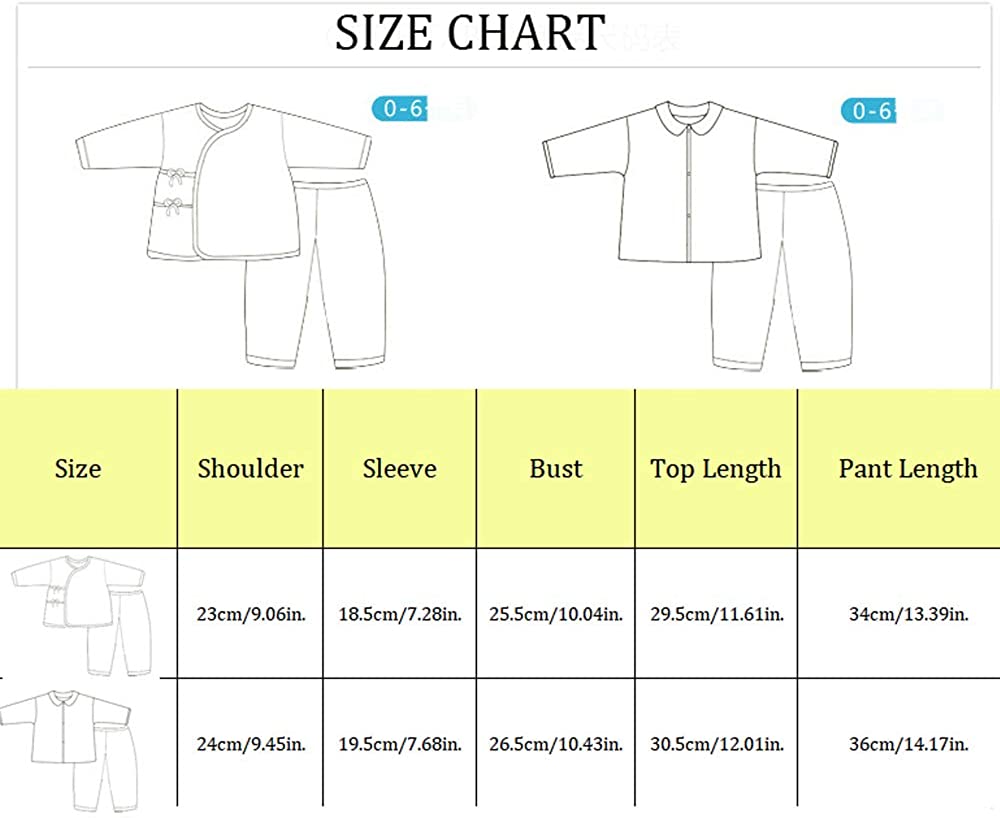Click the Top Length column header
This screenshot has height=818, width=1000.
(x=716, y=469)
